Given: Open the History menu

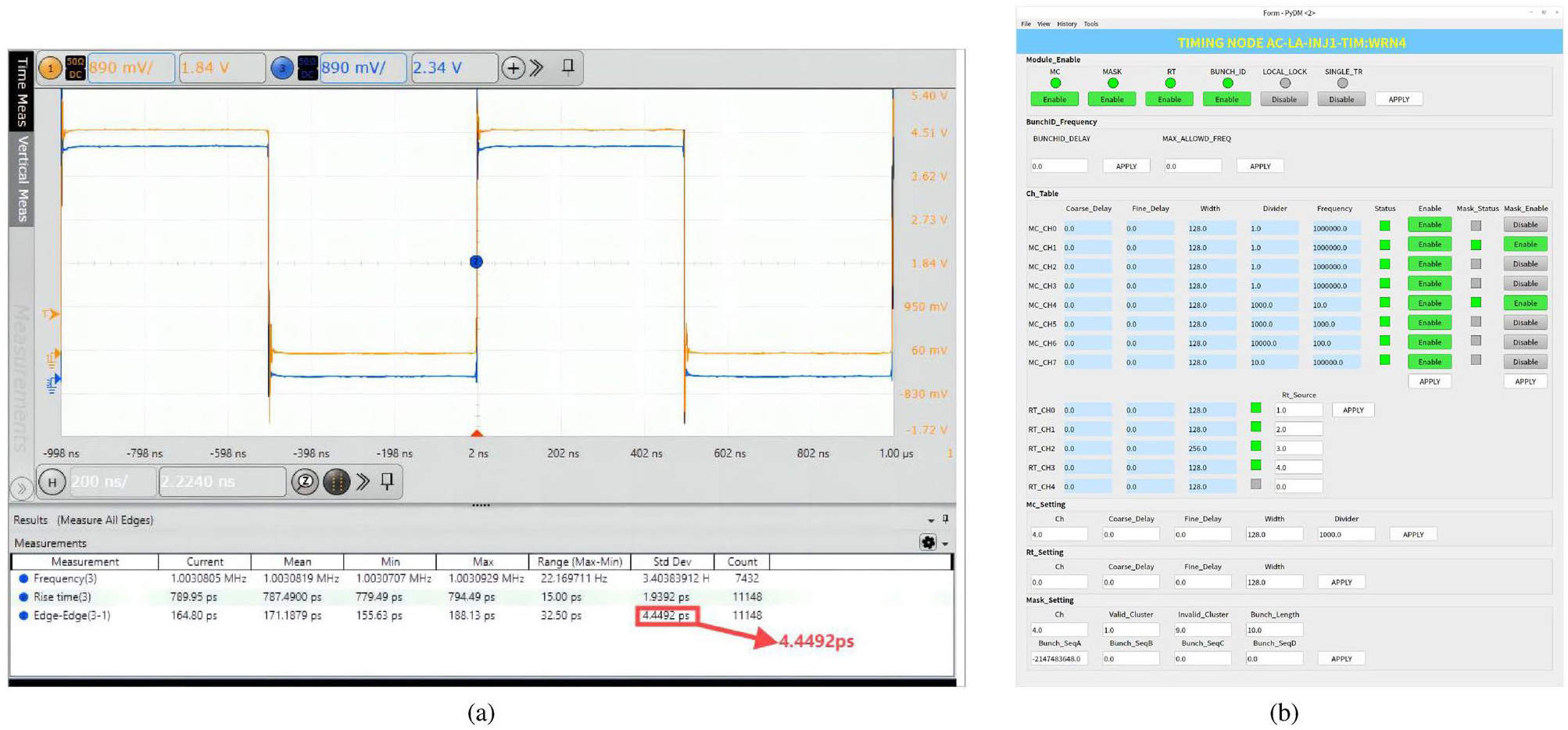Looking at the screenshot, I should pos(1066,24).
